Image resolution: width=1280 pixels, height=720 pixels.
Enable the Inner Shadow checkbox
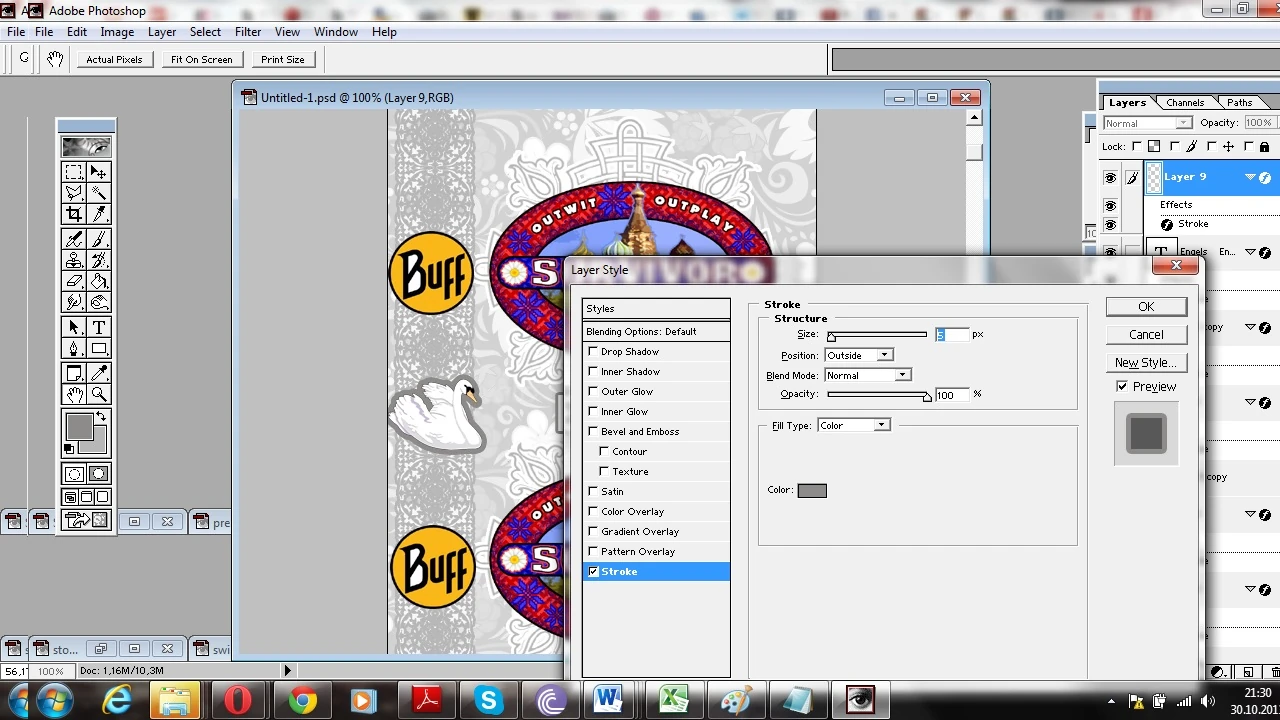point(593,371)
